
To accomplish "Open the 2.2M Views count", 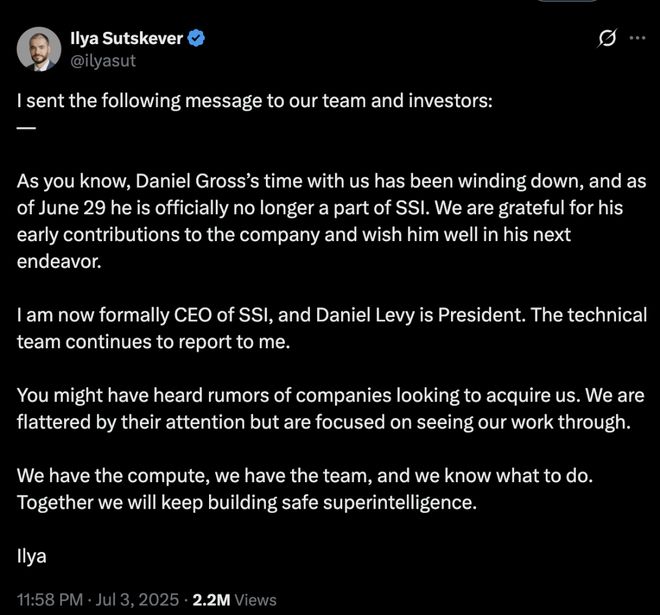I will pyautogui.click(x=235, y=599).
